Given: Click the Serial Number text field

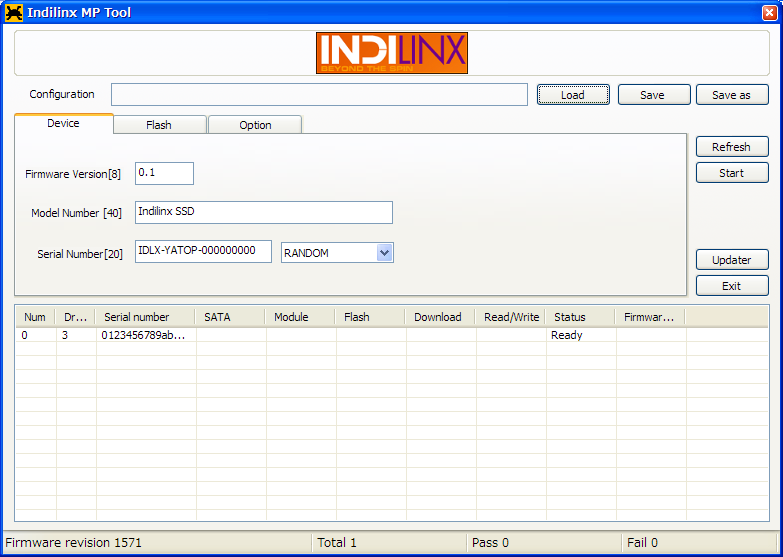Looking at the screenshot, I should coord(203,251).
